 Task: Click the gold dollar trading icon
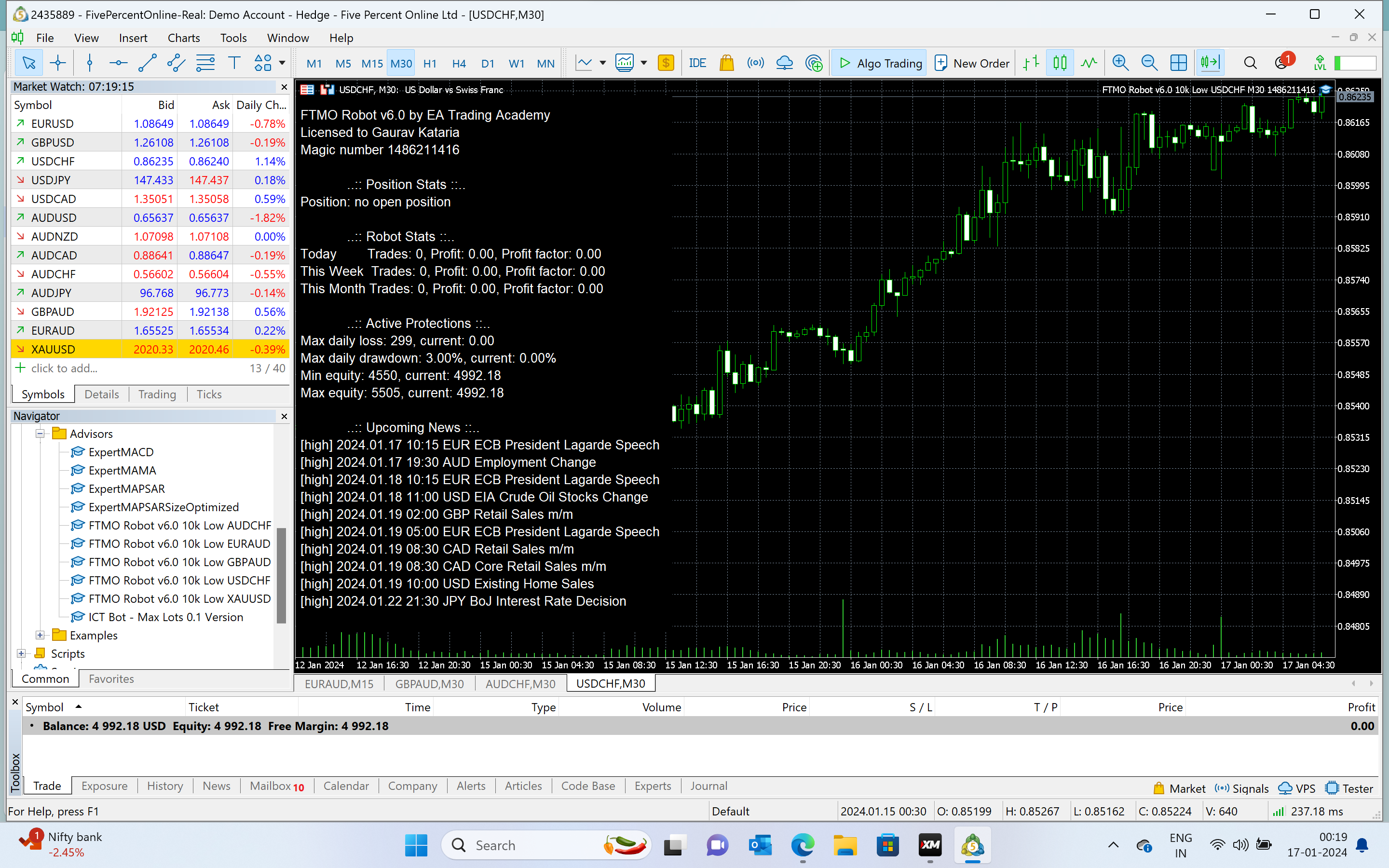666,63
